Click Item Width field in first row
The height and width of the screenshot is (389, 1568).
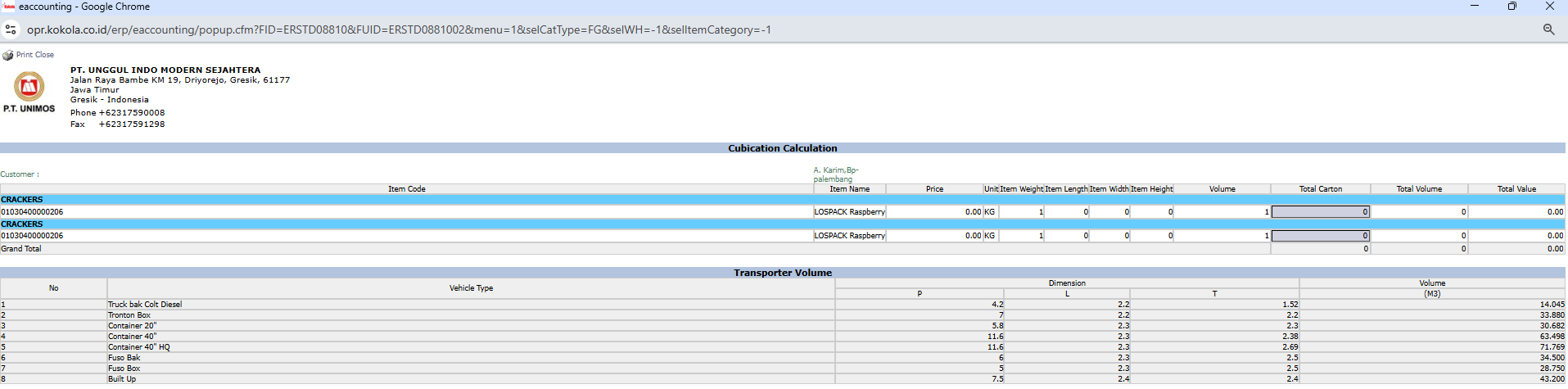tap(1109, 212)
